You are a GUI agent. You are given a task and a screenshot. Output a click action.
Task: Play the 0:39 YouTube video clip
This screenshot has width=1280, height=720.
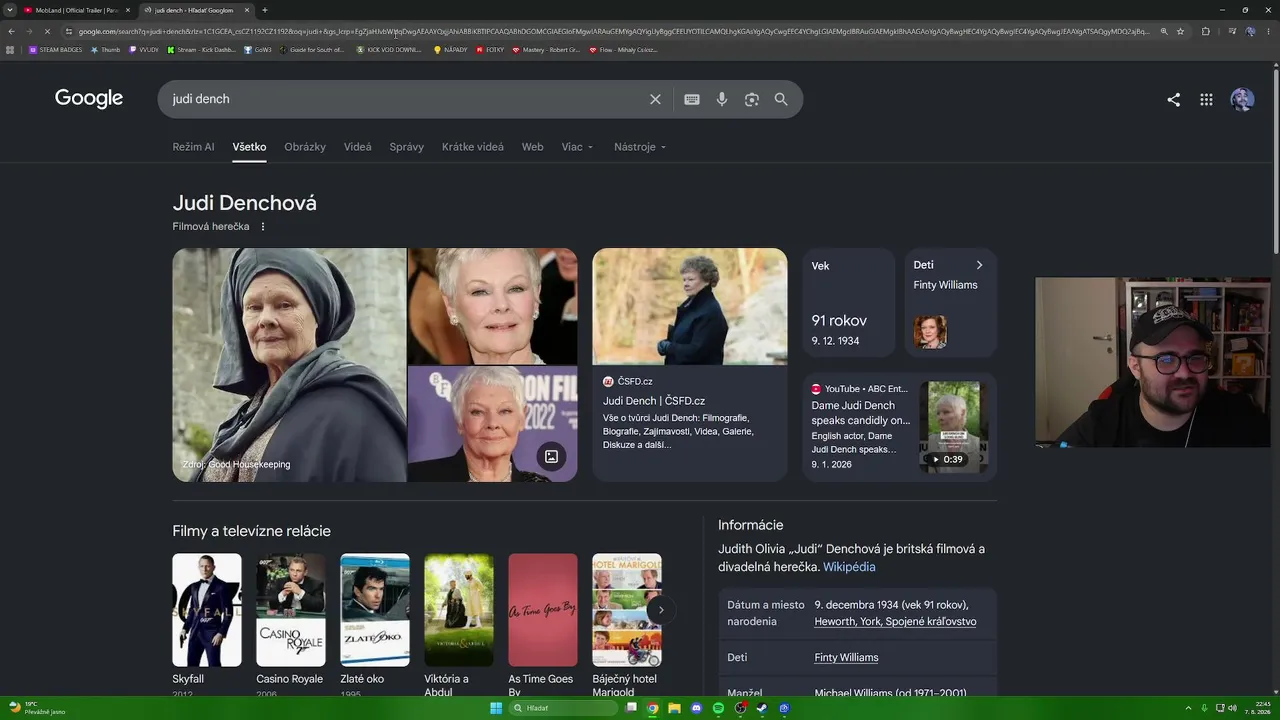(953, 428)
